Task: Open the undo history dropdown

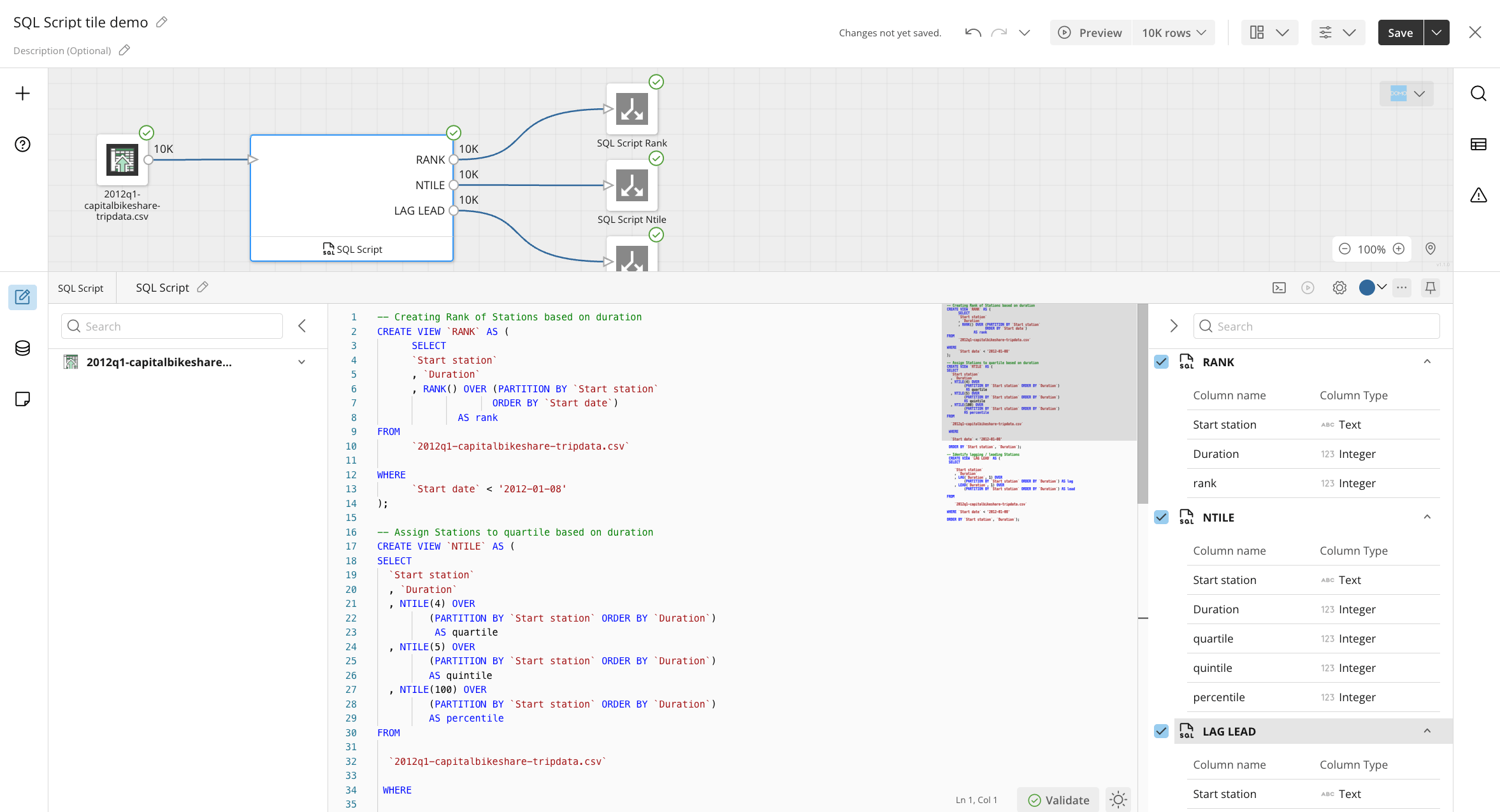Action: pyautogui.click(x=1024, y=32)
